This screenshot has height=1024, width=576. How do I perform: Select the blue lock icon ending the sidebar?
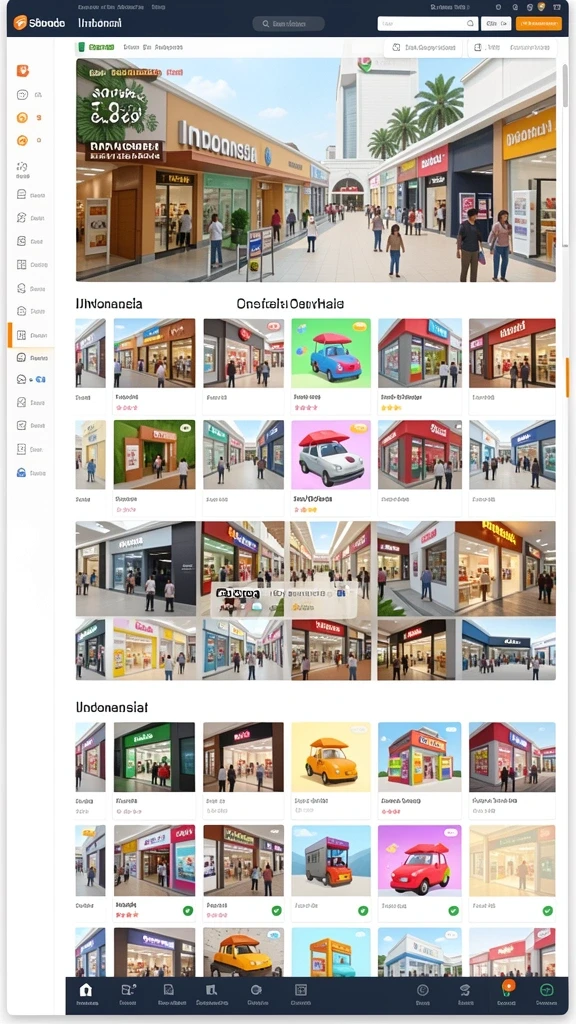click(22, 472)
